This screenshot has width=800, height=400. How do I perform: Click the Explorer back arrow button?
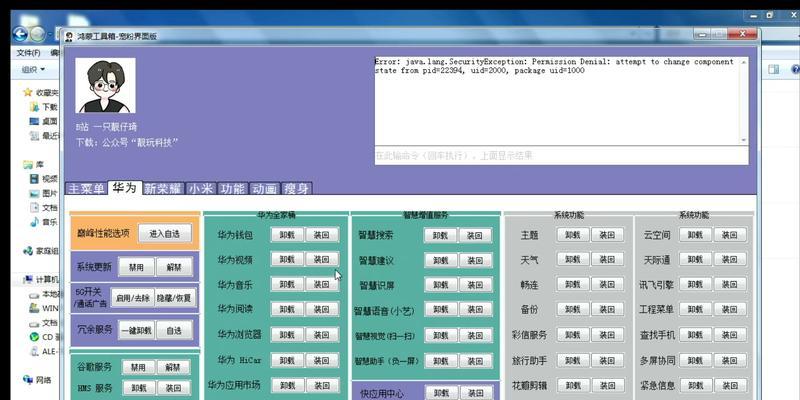pyautogui.click(x=20, y=34)
